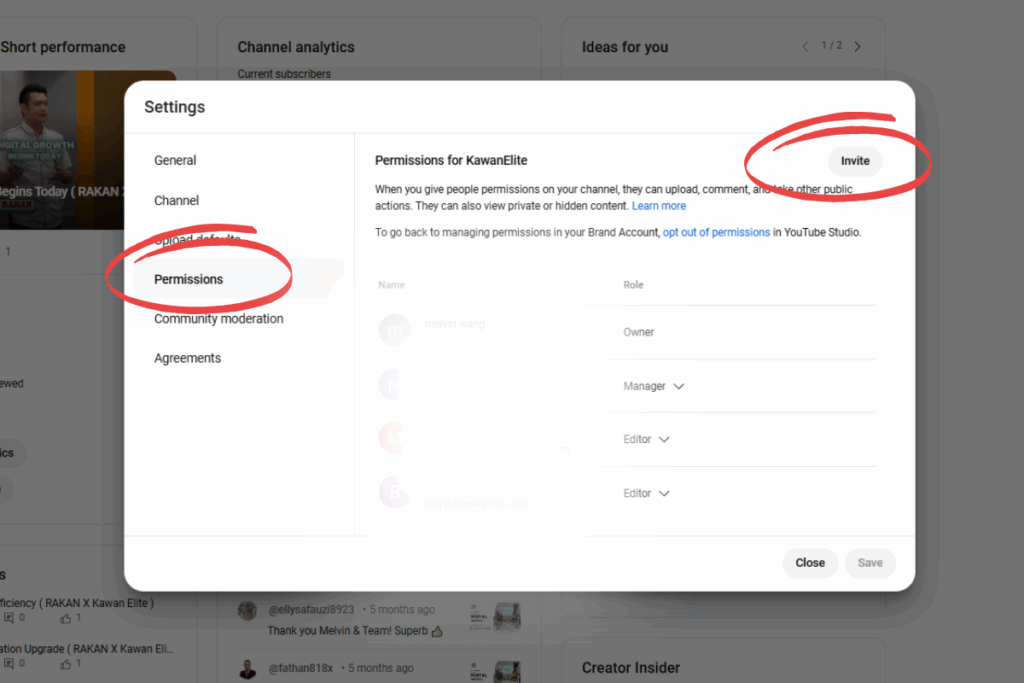This screenshot has width=1024, height=683.
Task: Open @ellysafauzi8923 commenter avatar
Action: tap(247, 611)
